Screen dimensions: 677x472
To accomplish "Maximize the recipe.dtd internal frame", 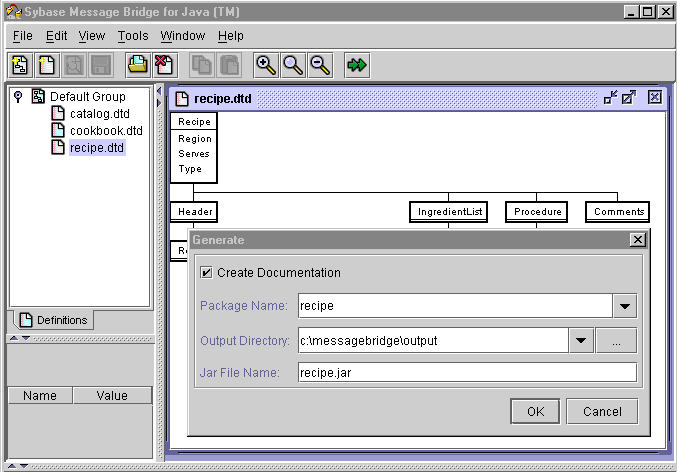I will 629,97.
